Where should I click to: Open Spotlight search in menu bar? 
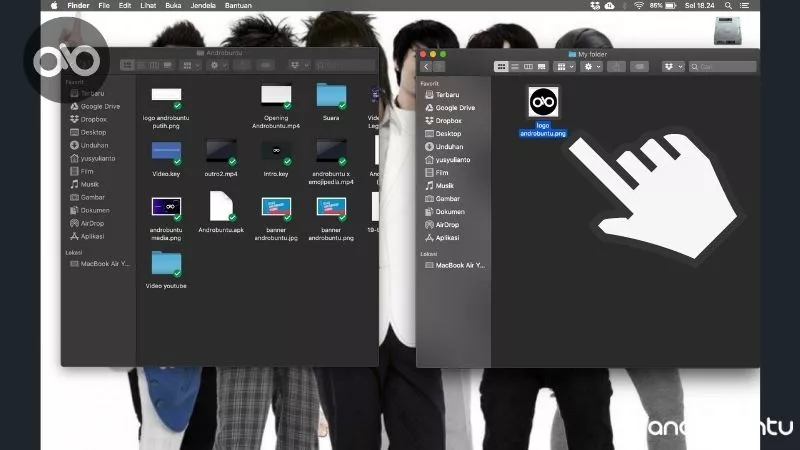[x=728, y=6]
